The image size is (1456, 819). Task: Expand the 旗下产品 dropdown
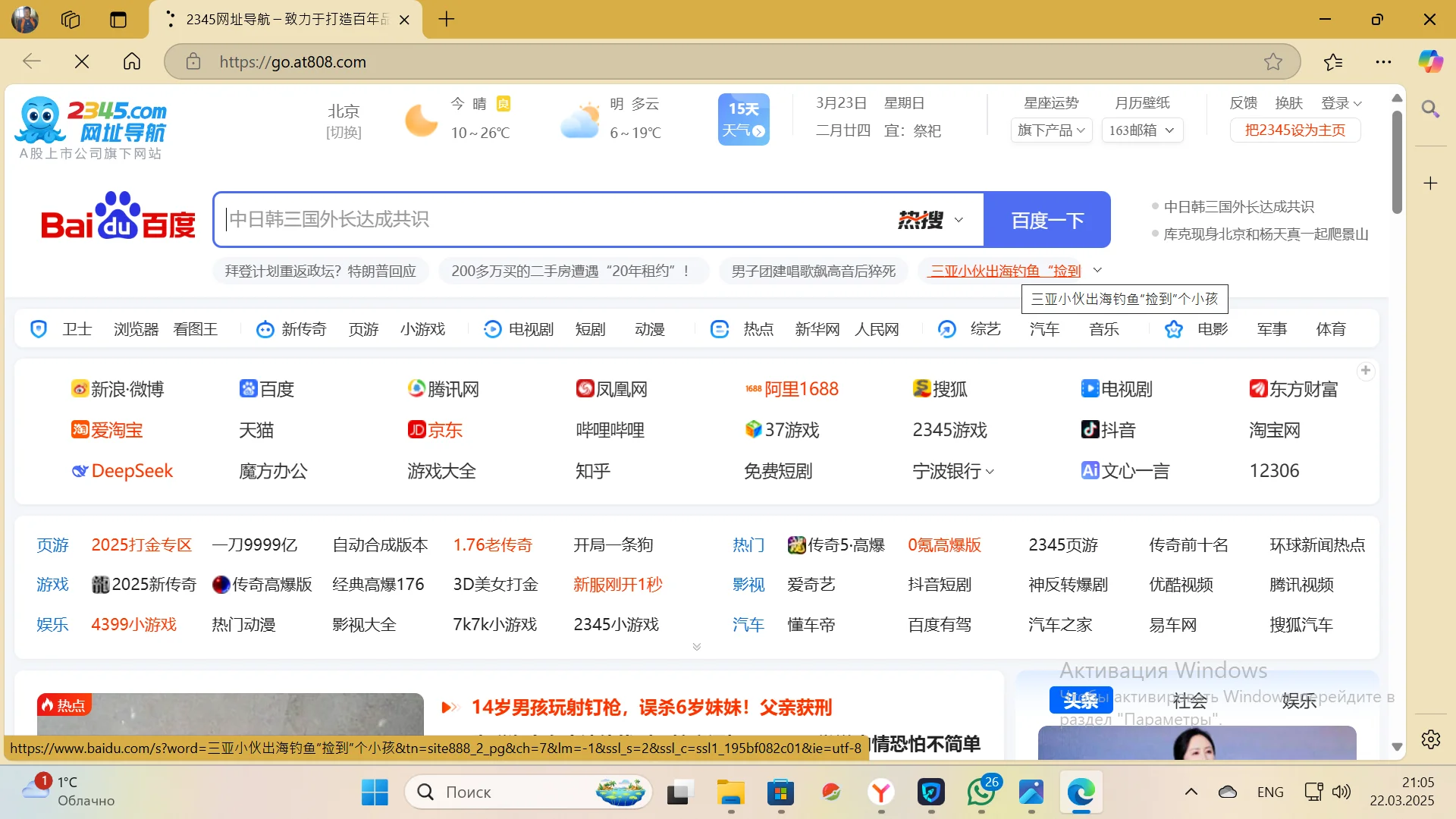tap(1051, 130)
